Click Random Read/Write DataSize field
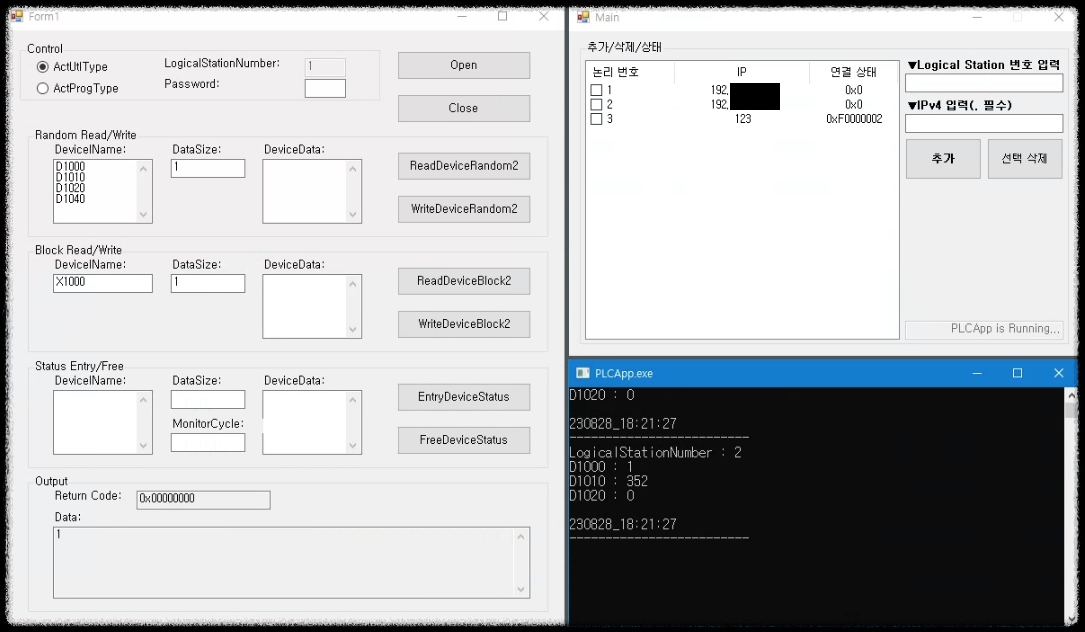1085x632 pixels. coord(208,168)
